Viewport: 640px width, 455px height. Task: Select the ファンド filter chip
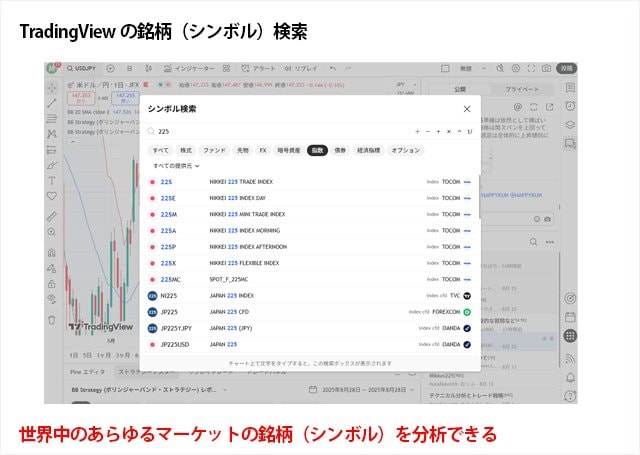214,151
